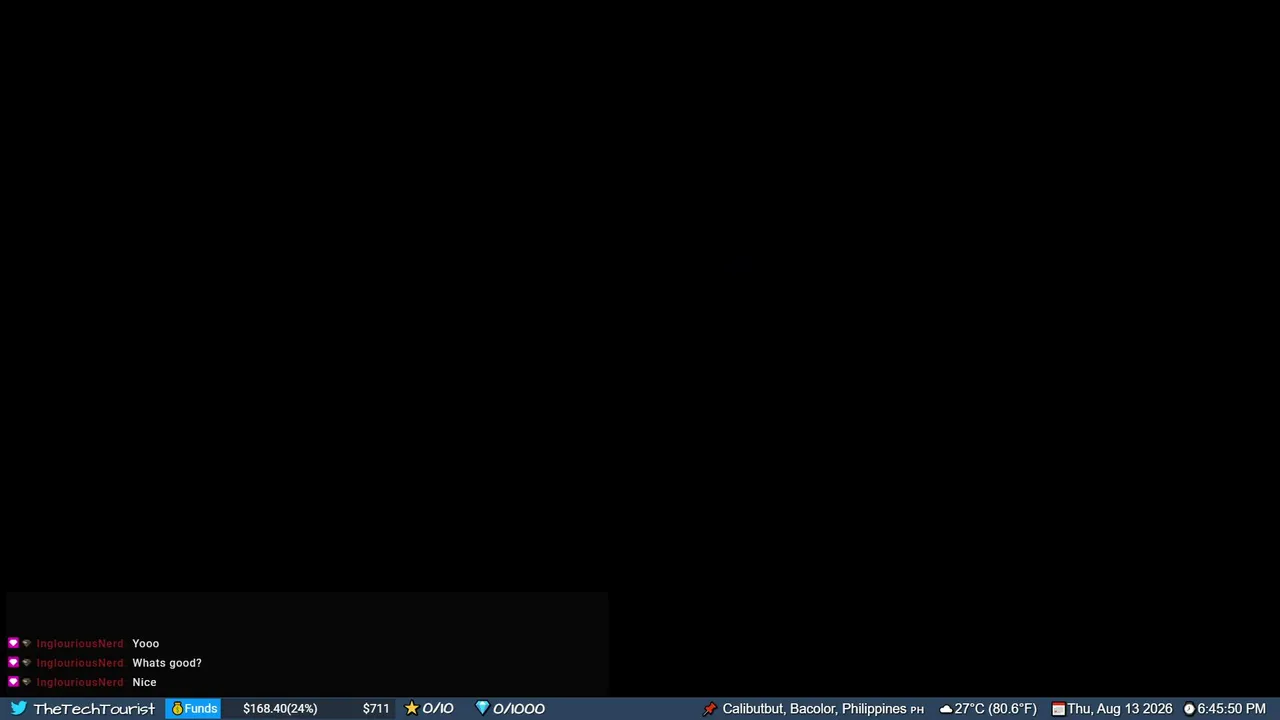The width and height of the screenshot is (1280, 720).
Task: Click the money bag Funds icon
Action: pyautogui.click(x=177, y=708)
